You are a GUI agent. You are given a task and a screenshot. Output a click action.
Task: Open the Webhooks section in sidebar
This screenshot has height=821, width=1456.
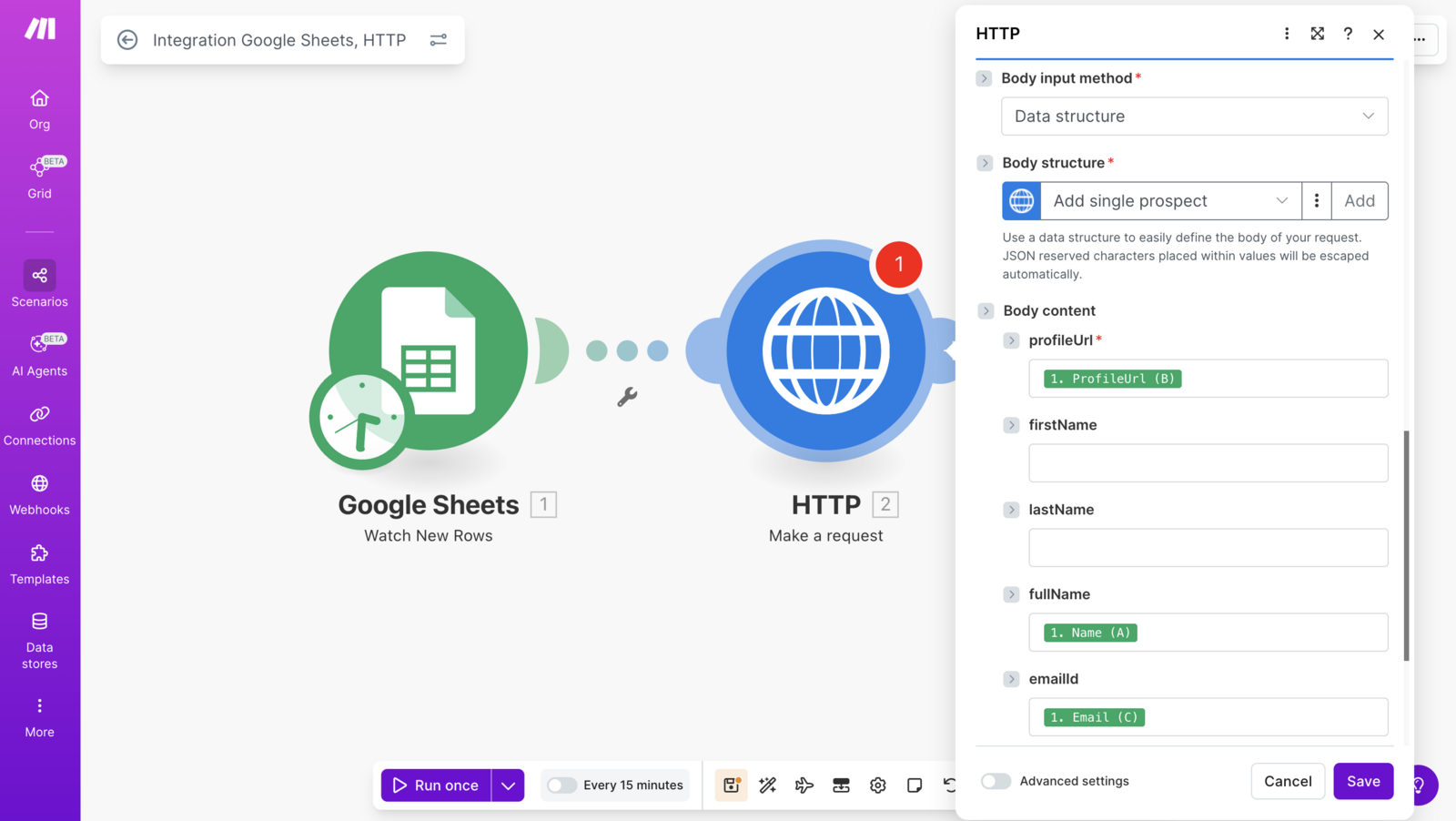click(x=39, y=494)
